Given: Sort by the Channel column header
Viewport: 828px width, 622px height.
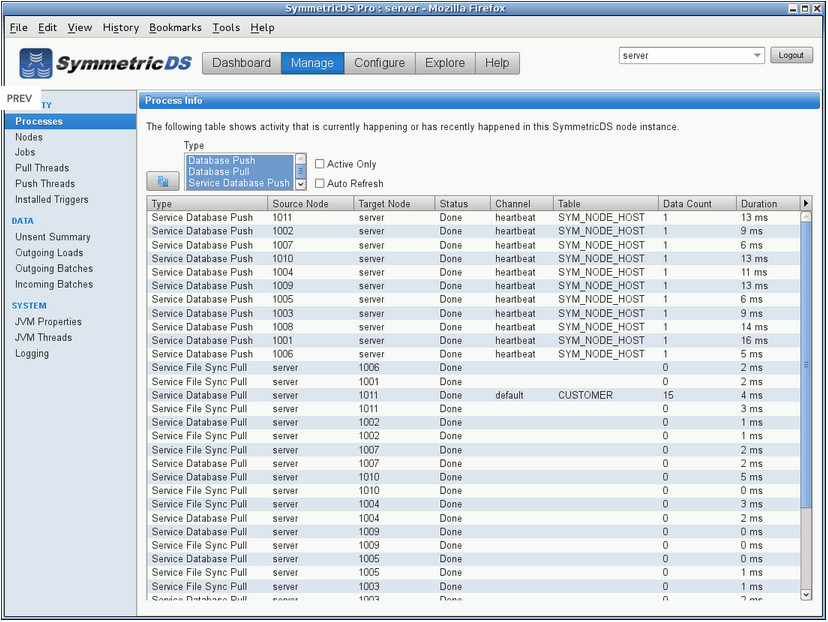Looking at the screenshot, I should click(522, 203).
